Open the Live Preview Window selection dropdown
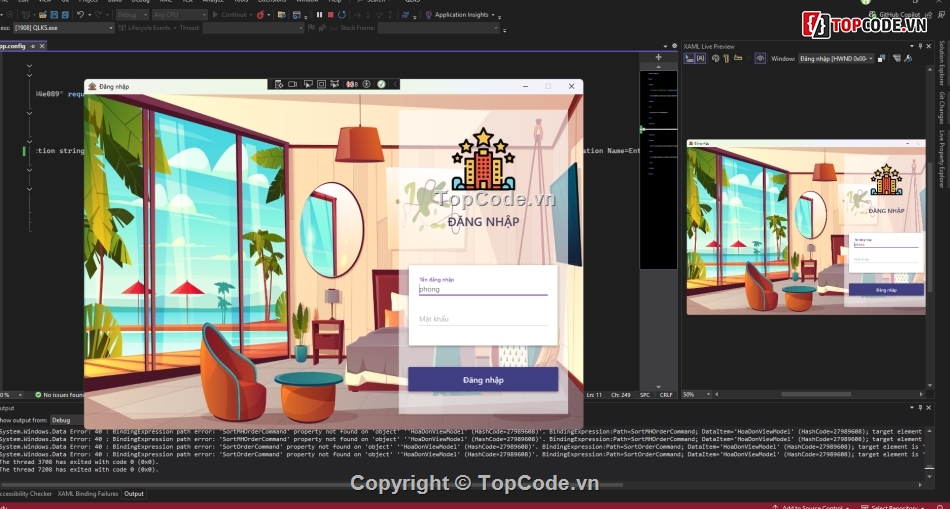The image size is (950, 509). pos(836,59)
